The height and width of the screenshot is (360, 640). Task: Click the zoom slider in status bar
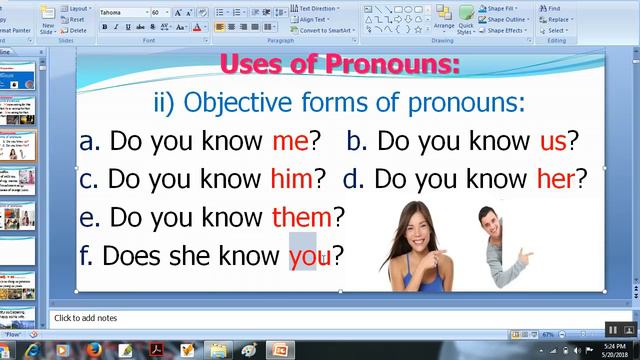[x=583, y=334]
